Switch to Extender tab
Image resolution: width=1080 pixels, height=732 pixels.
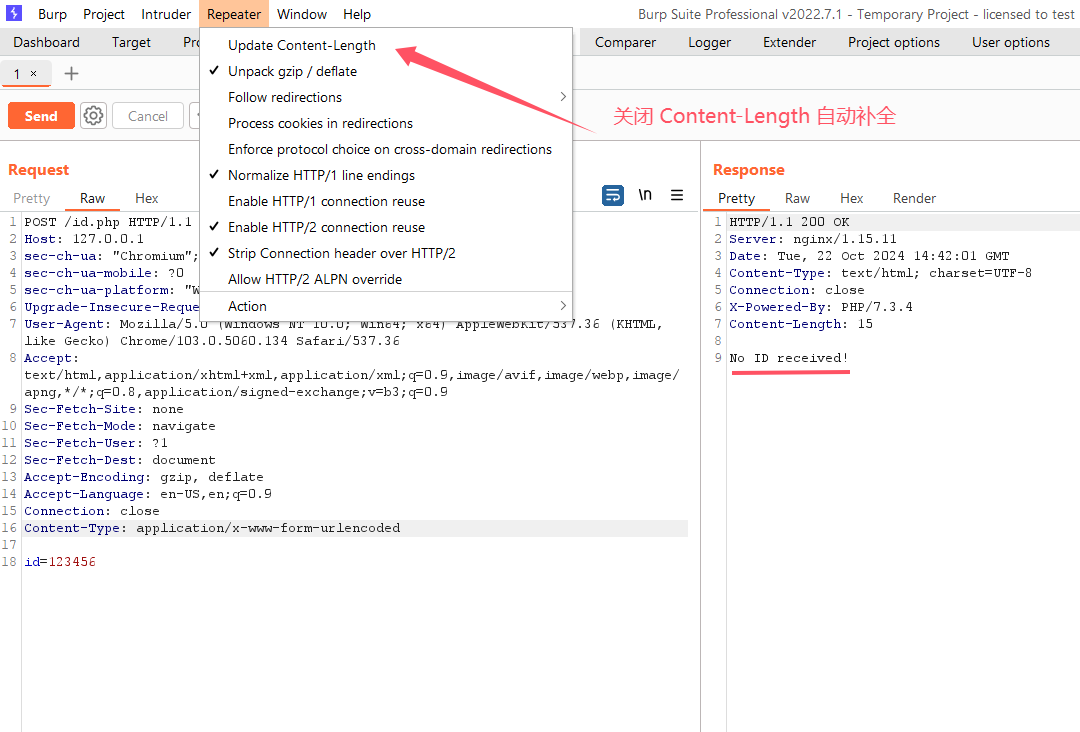pos(789,43)
